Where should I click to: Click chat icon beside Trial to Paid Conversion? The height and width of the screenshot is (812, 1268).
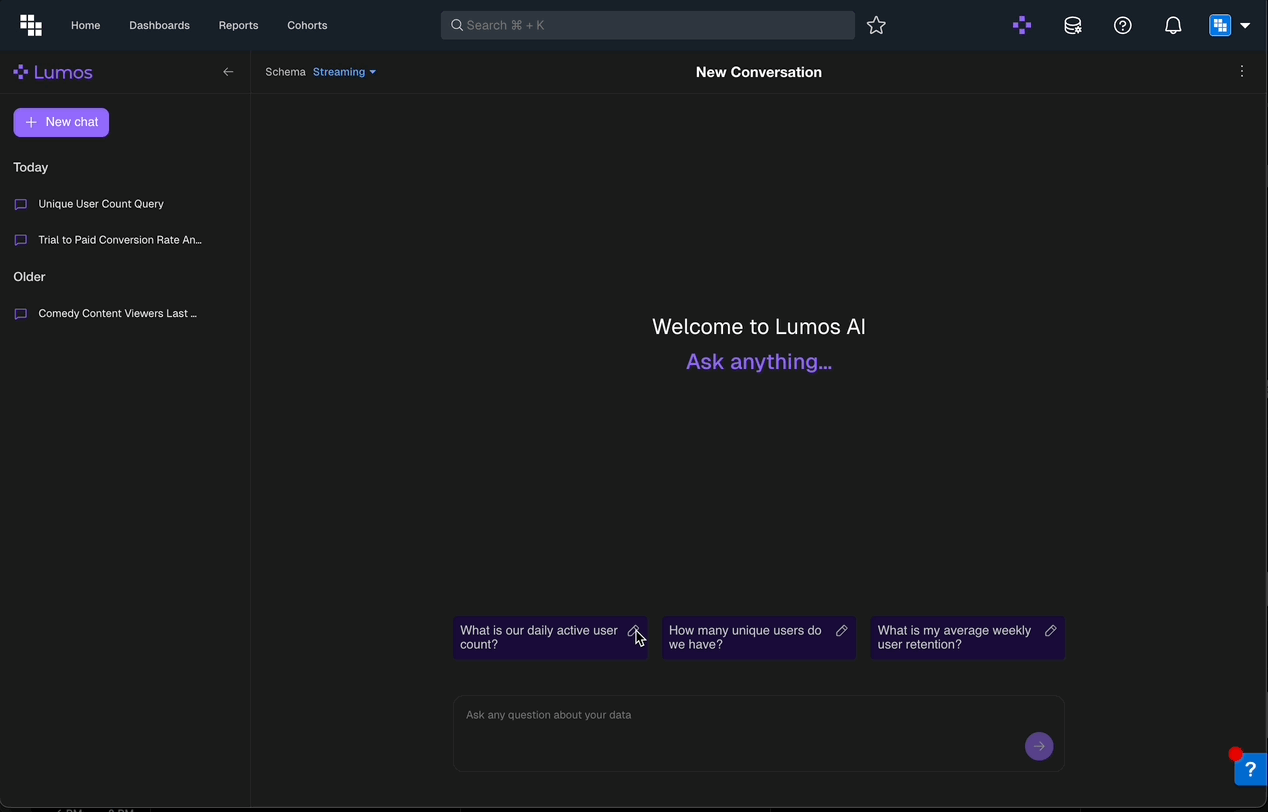[x=21, y=241]
